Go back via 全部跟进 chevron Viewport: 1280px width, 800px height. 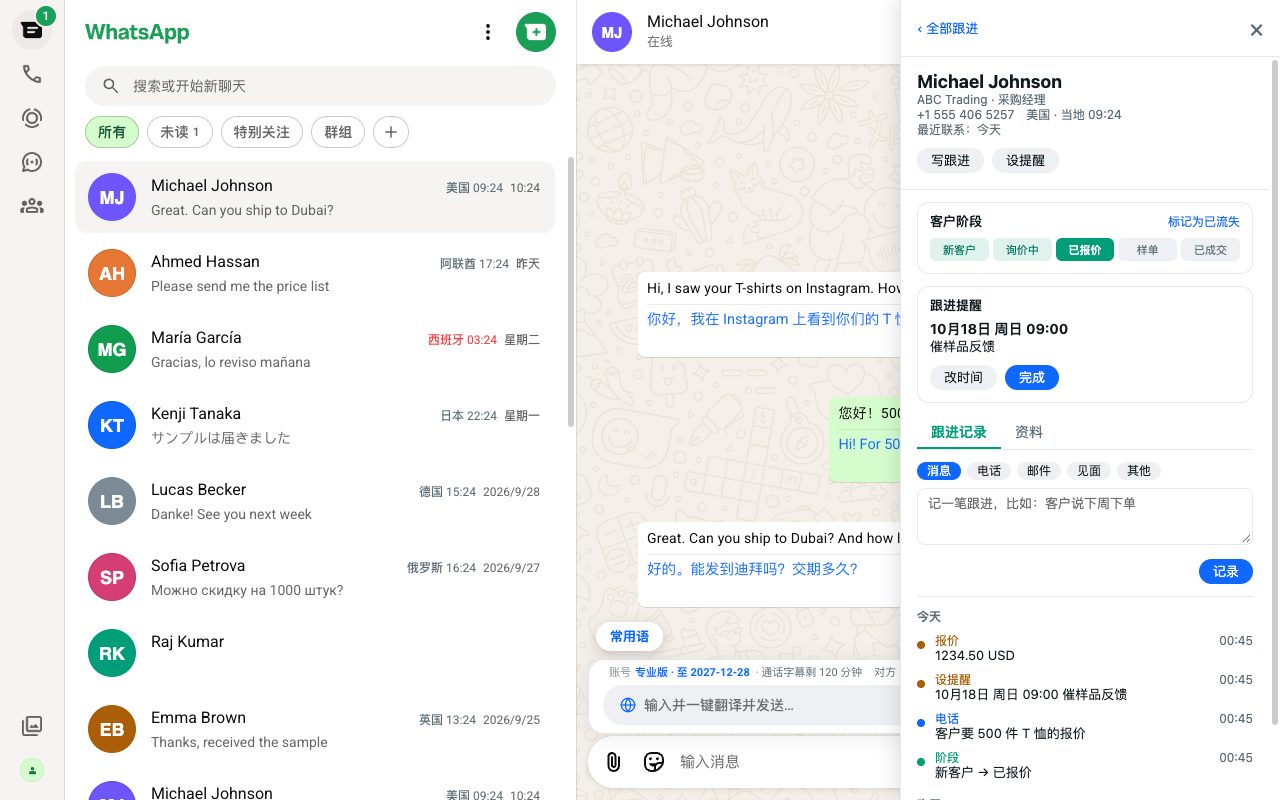coord(947,29)
